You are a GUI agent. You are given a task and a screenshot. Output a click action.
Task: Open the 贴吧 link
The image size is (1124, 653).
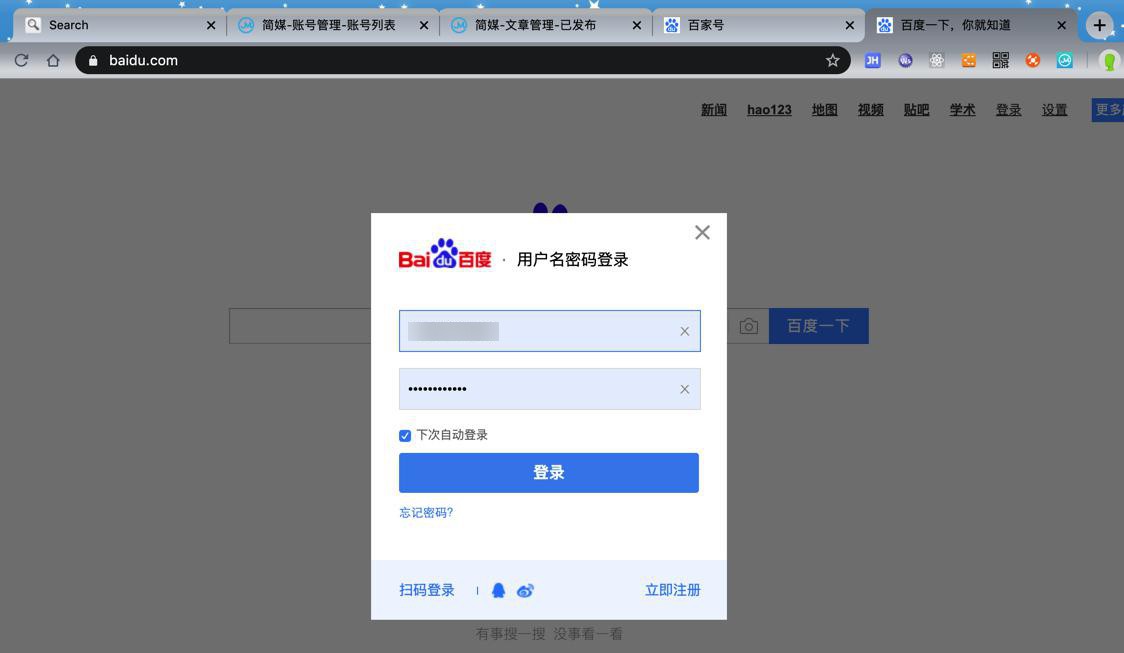click(916, 110)
